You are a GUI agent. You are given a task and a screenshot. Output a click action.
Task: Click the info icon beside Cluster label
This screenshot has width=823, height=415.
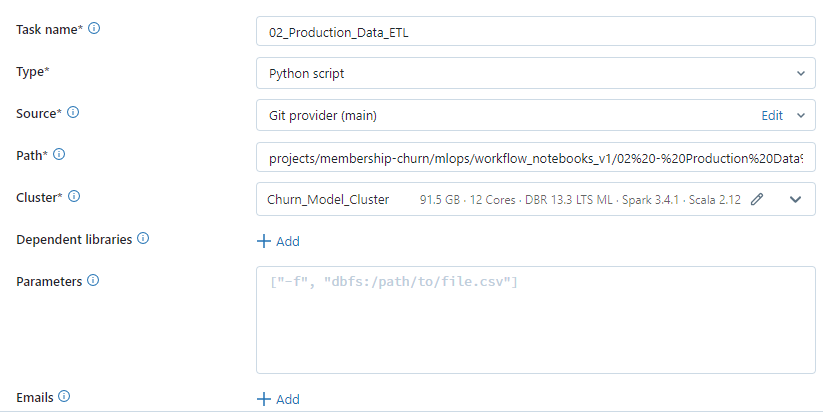coord(73,197)
